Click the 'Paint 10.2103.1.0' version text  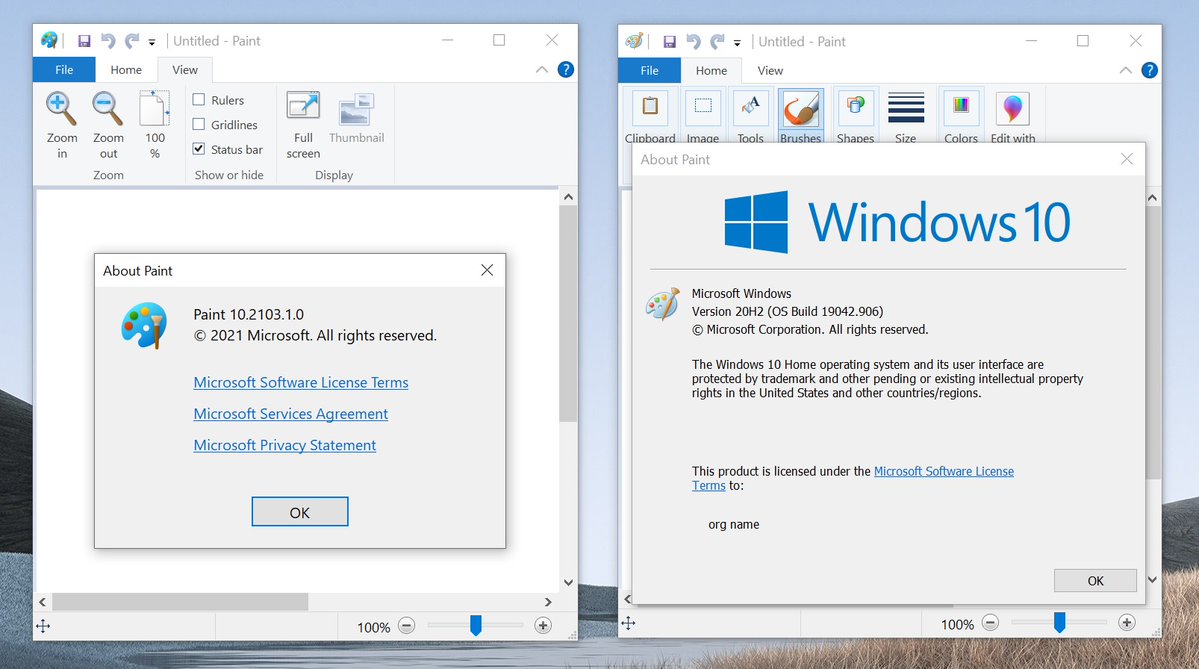[x=249, y=314]
